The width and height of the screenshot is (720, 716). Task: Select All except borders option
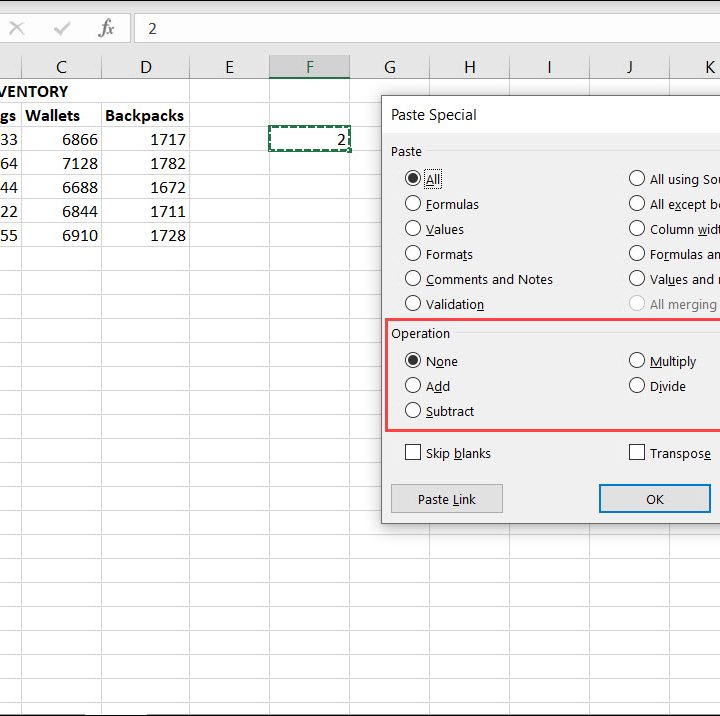pos(637,203)
